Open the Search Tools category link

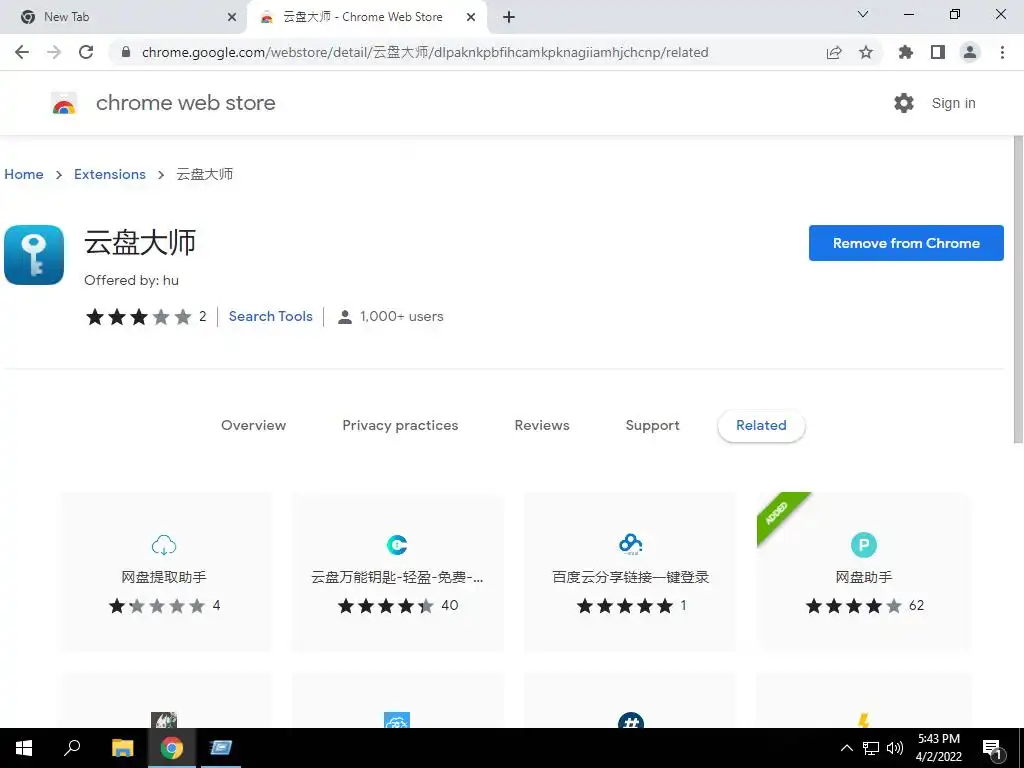270,316
